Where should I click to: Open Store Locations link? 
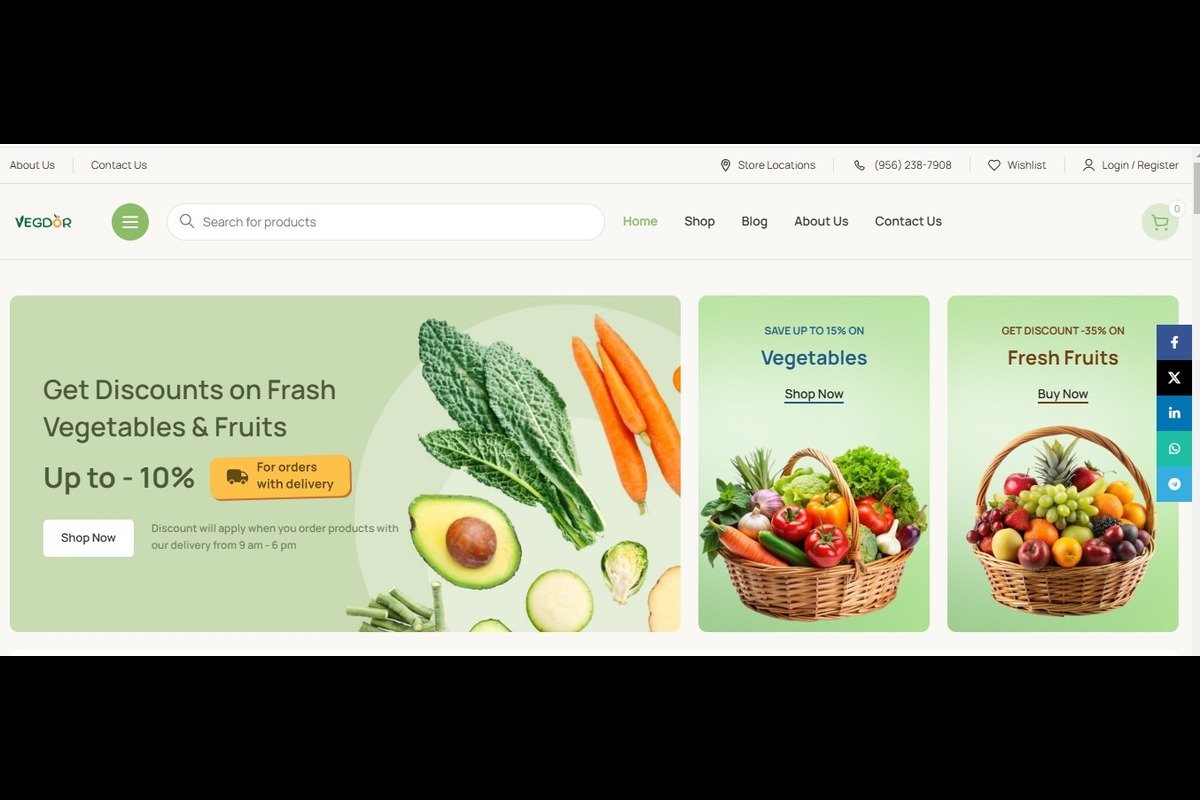(x=767, y=165)
